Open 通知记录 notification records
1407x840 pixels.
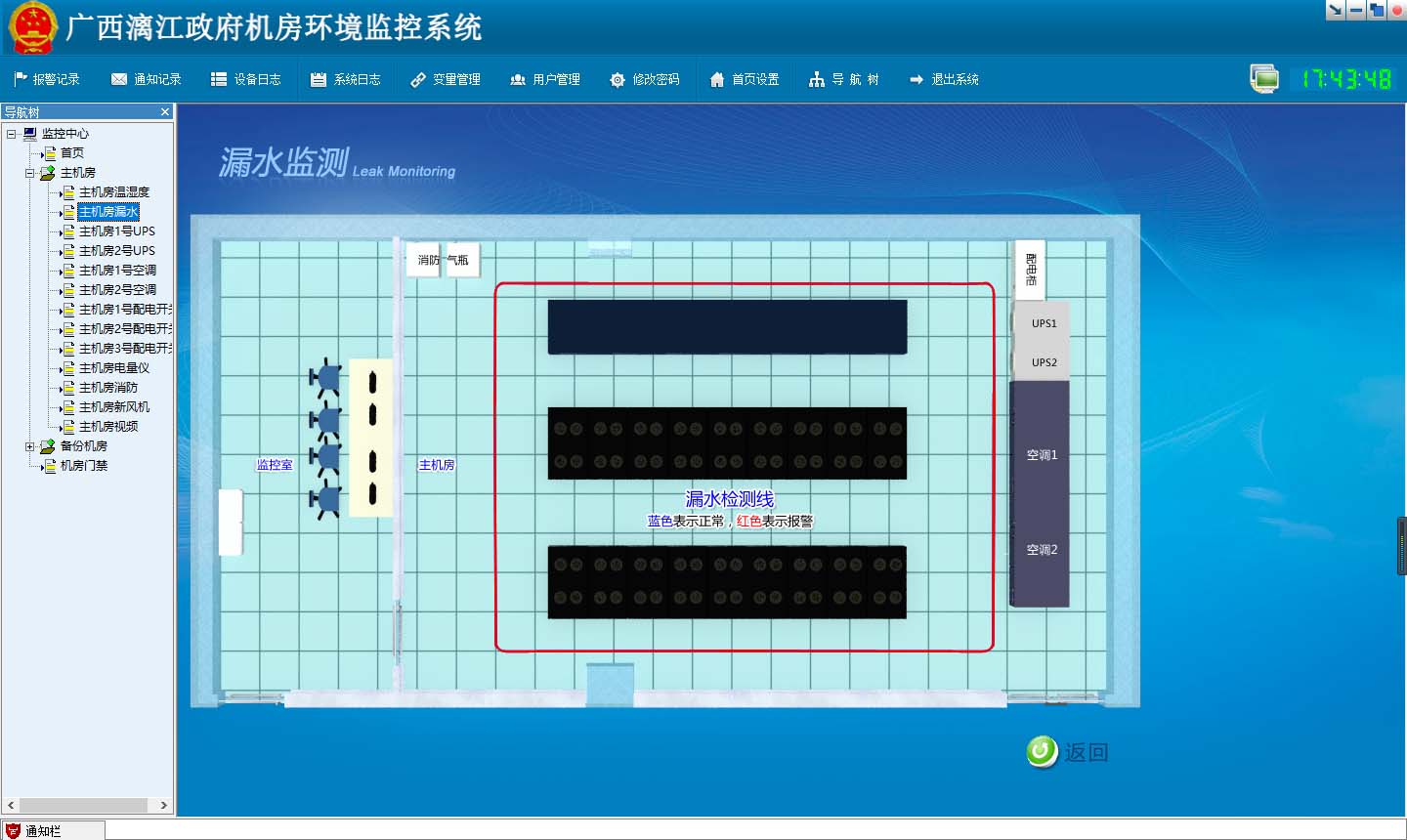[x=147, y=79]
